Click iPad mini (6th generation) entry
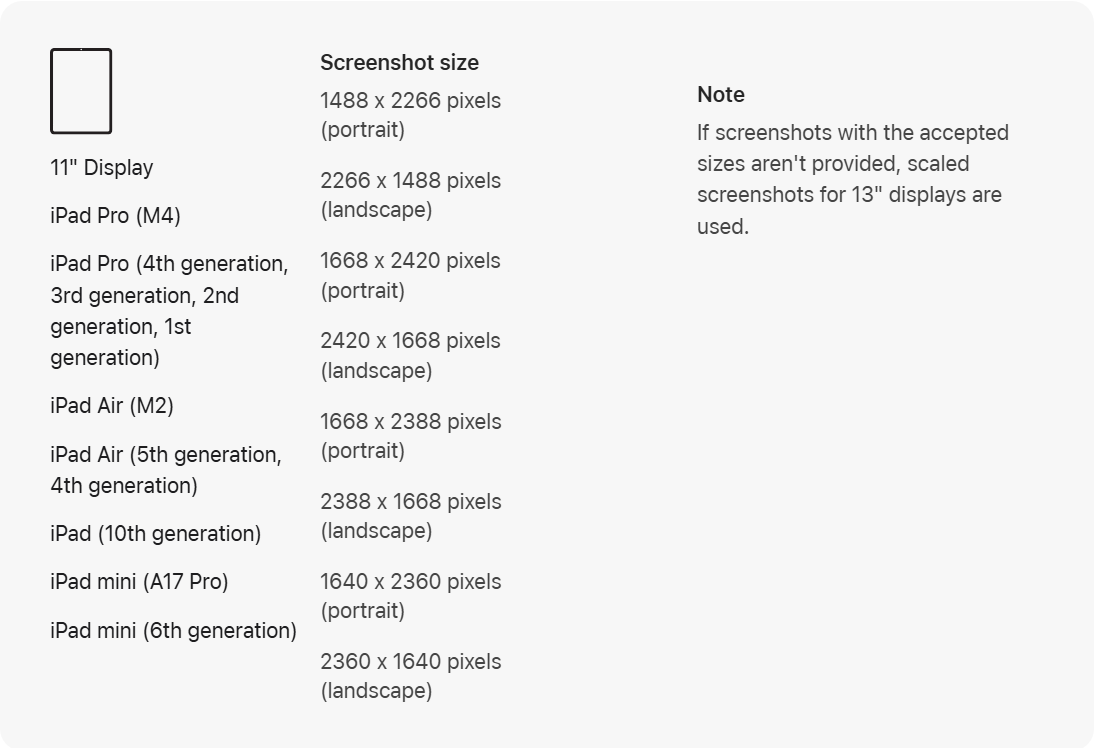1095x748 pixels. [x=173, y=631]
